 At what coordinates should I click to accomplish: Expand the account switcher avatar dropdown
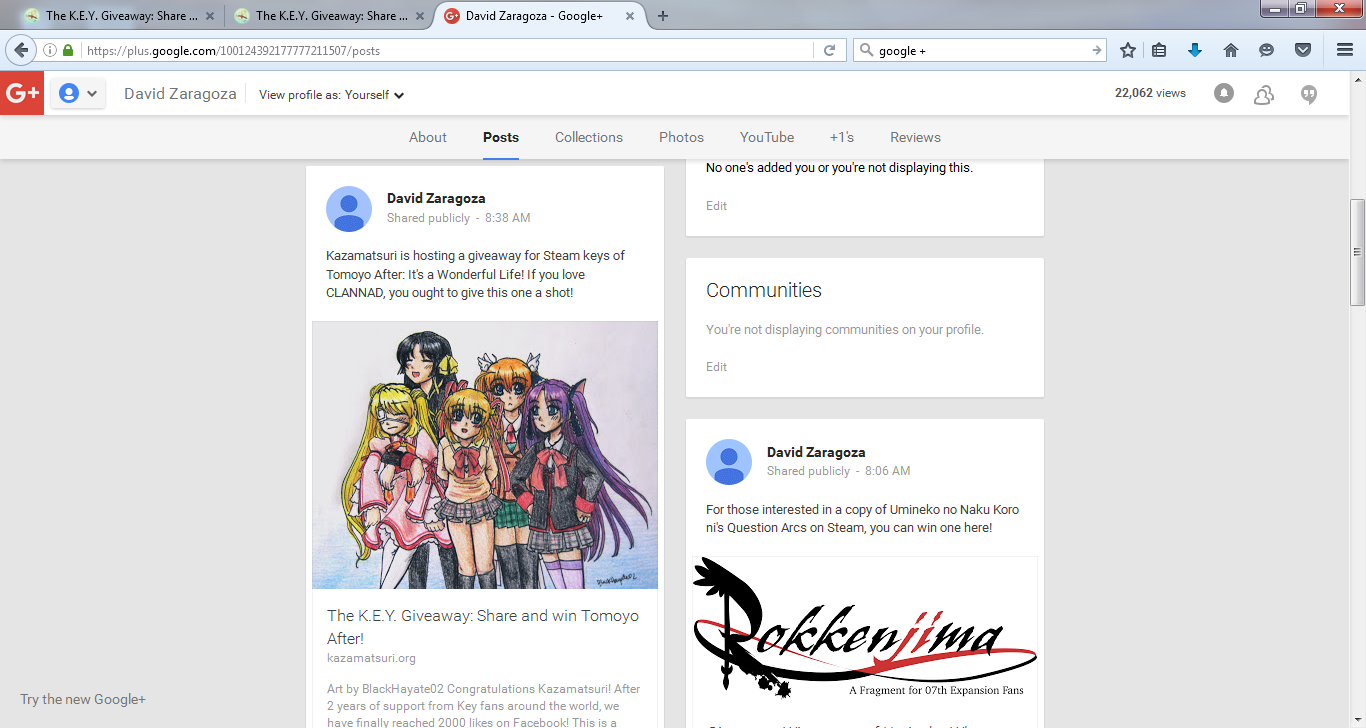[x=78, y=94]
